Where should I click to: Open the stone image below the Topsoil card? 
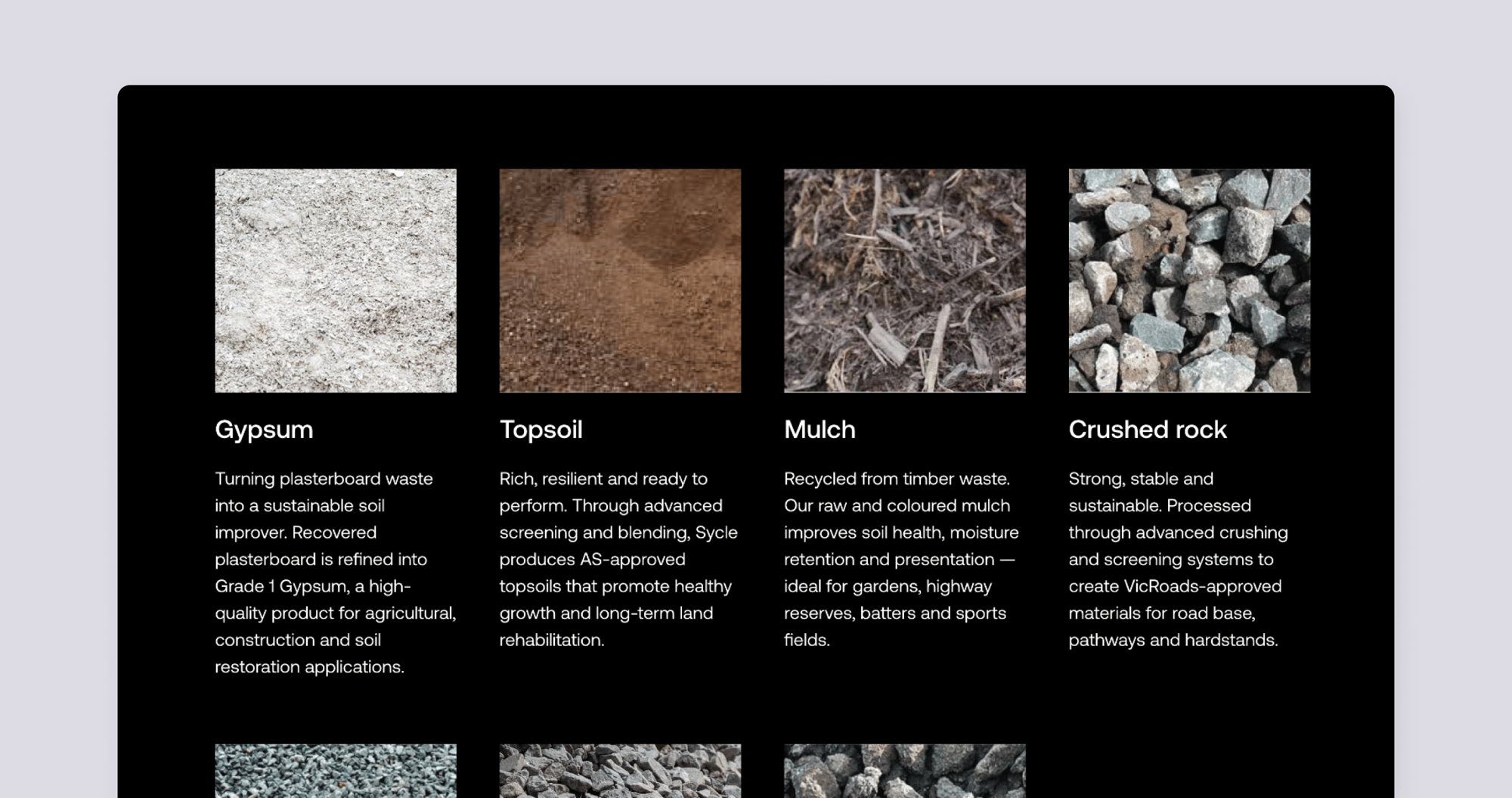point(620,771)
